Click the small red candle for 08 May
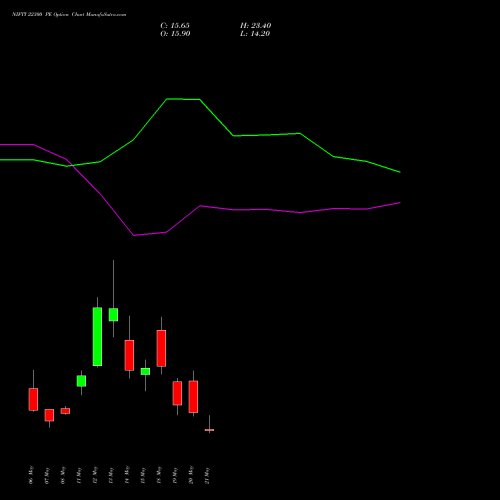500x500 pixels. coord(65,411)
